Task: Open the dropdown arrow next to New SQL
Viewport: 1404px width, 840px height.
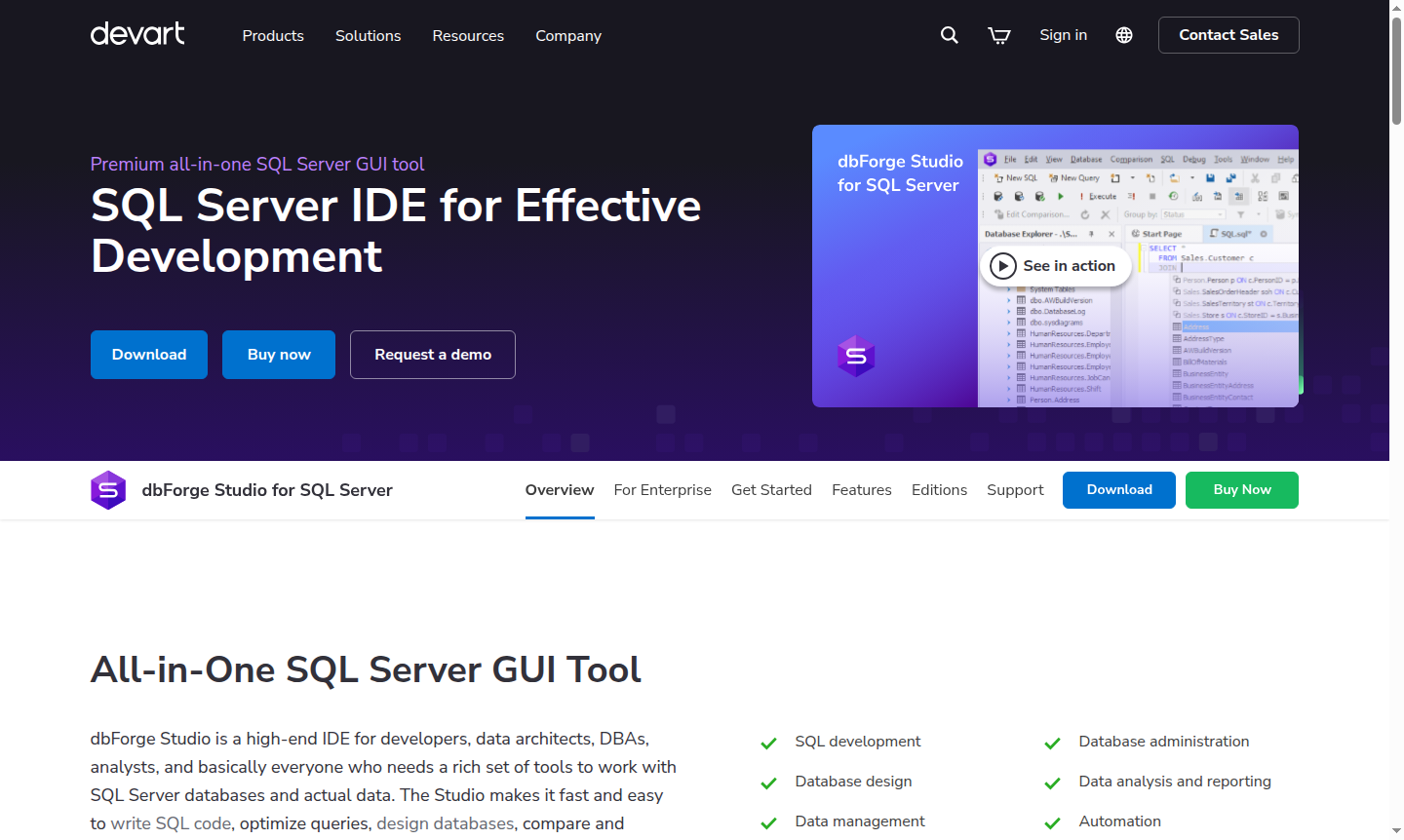Action: pyautogui.click(x=1133, y=178)
